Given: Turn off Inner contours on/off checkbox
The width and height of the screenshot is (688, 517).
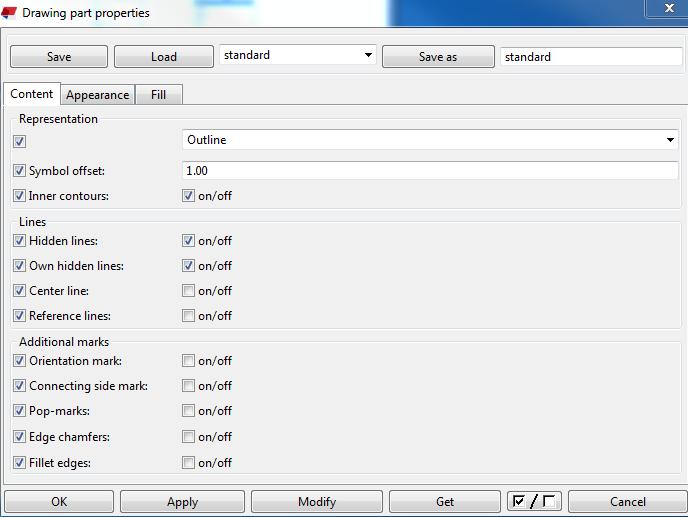Looking at the screenshot, I should pyautogui.click(x=188, y=196).
